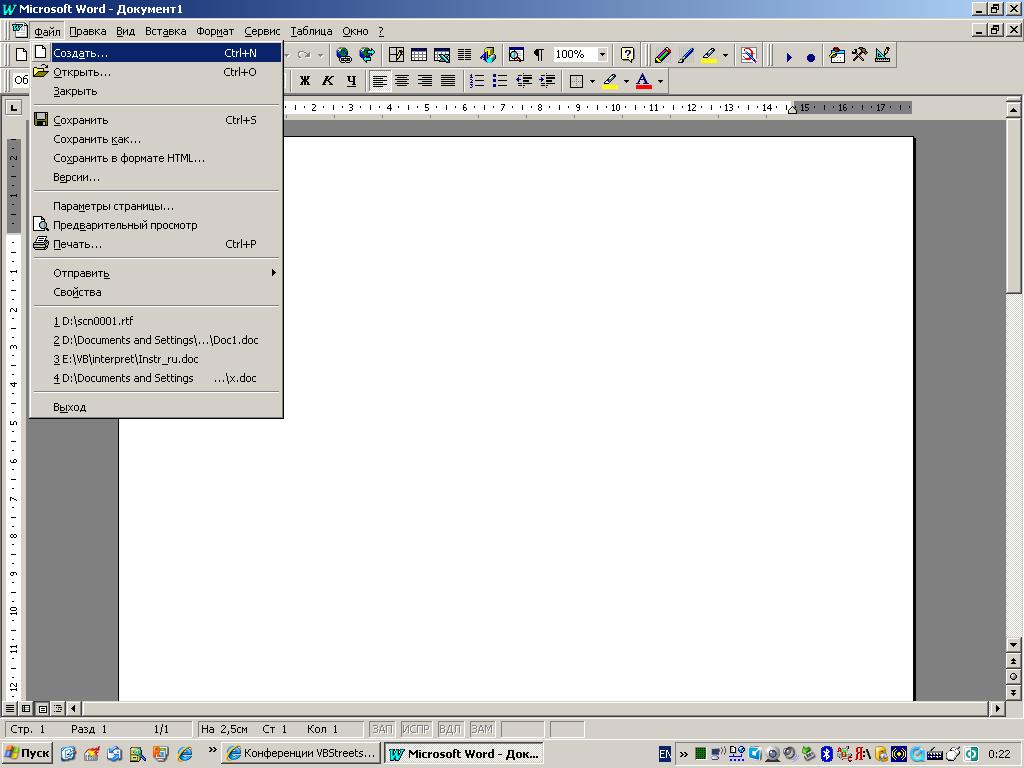Click the Internet Explorer quick launch icon
Image resolution: width=1024 pixels, height=768 pixels.
coord(185,754)
